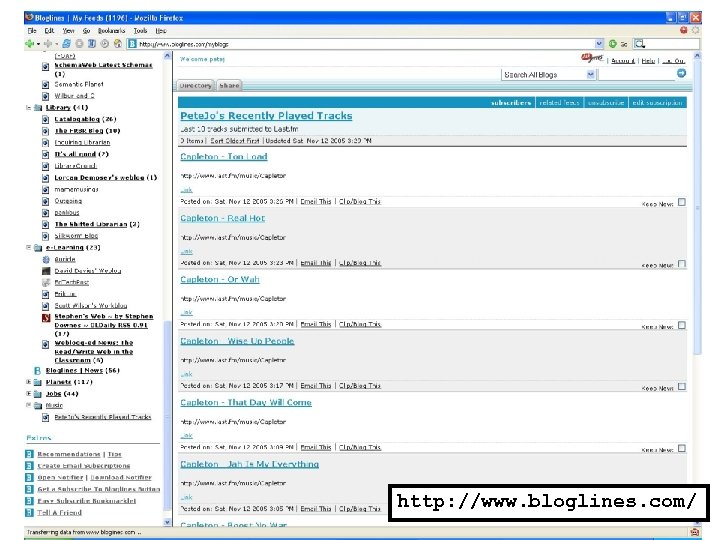Viewport: 720px width, 540px height.
Task: Click the e-Learning folder icon
Action: 38,248
